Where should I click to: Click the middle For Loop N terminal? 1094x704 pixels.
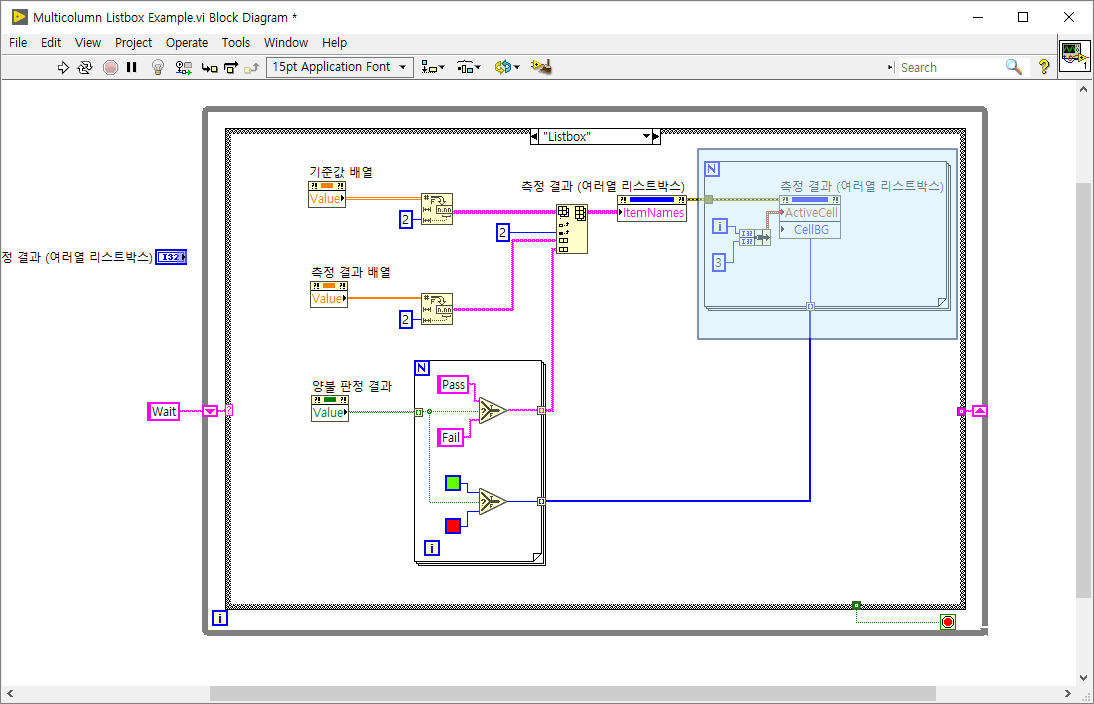[x=422, y=368]
